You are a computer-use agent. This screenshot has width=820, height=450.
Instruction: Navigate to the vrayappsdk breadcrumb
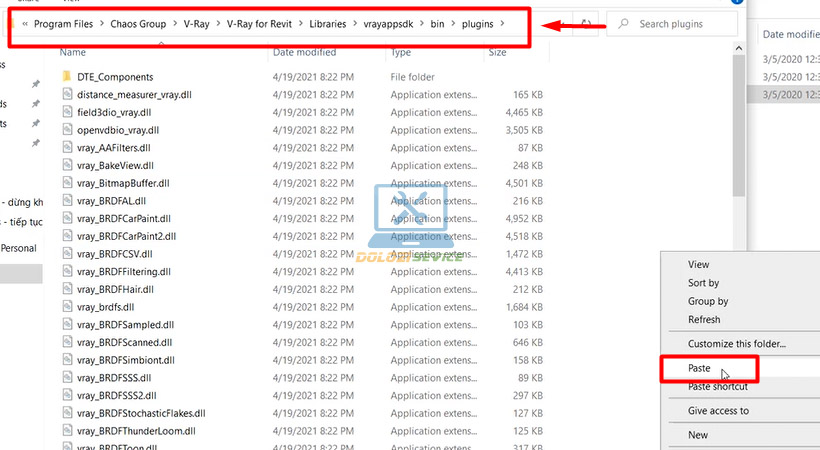(x=387, y=24)
